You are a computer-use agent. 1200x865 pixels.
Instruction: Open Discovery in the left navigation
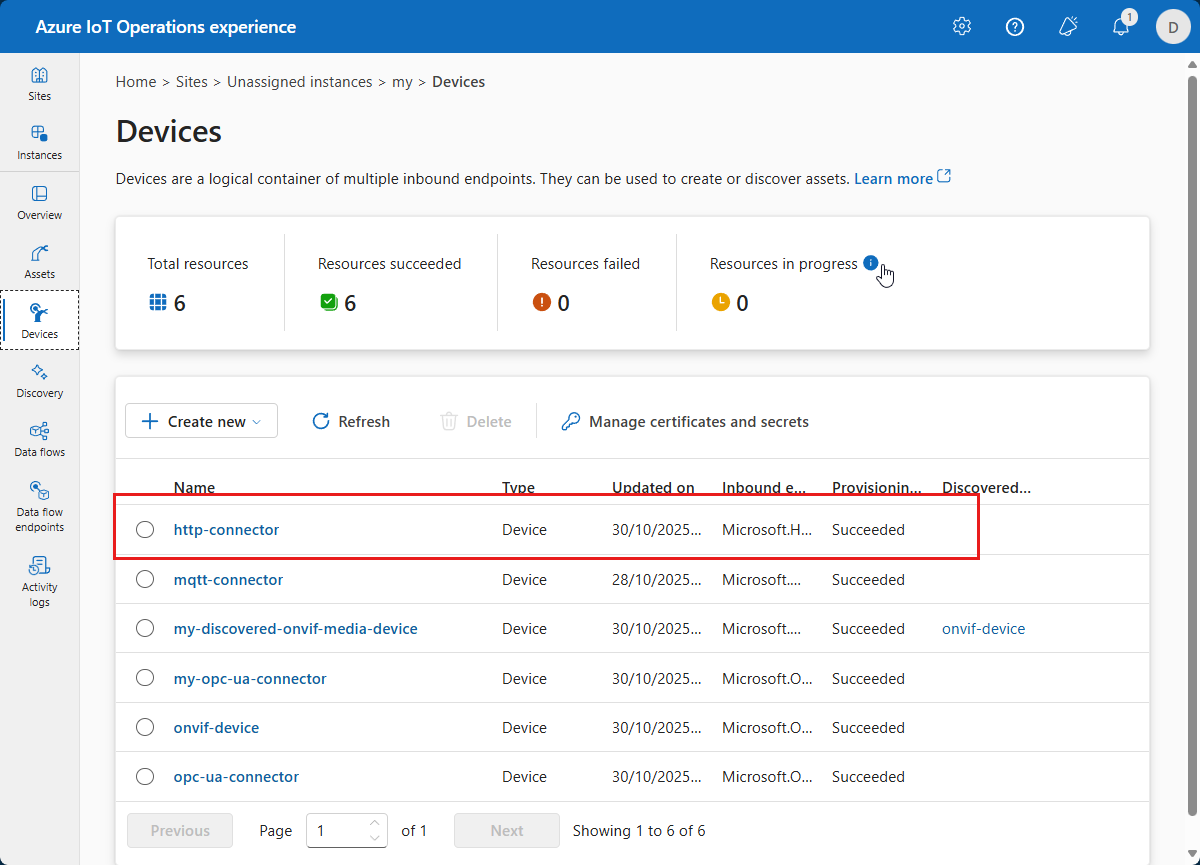39,380
